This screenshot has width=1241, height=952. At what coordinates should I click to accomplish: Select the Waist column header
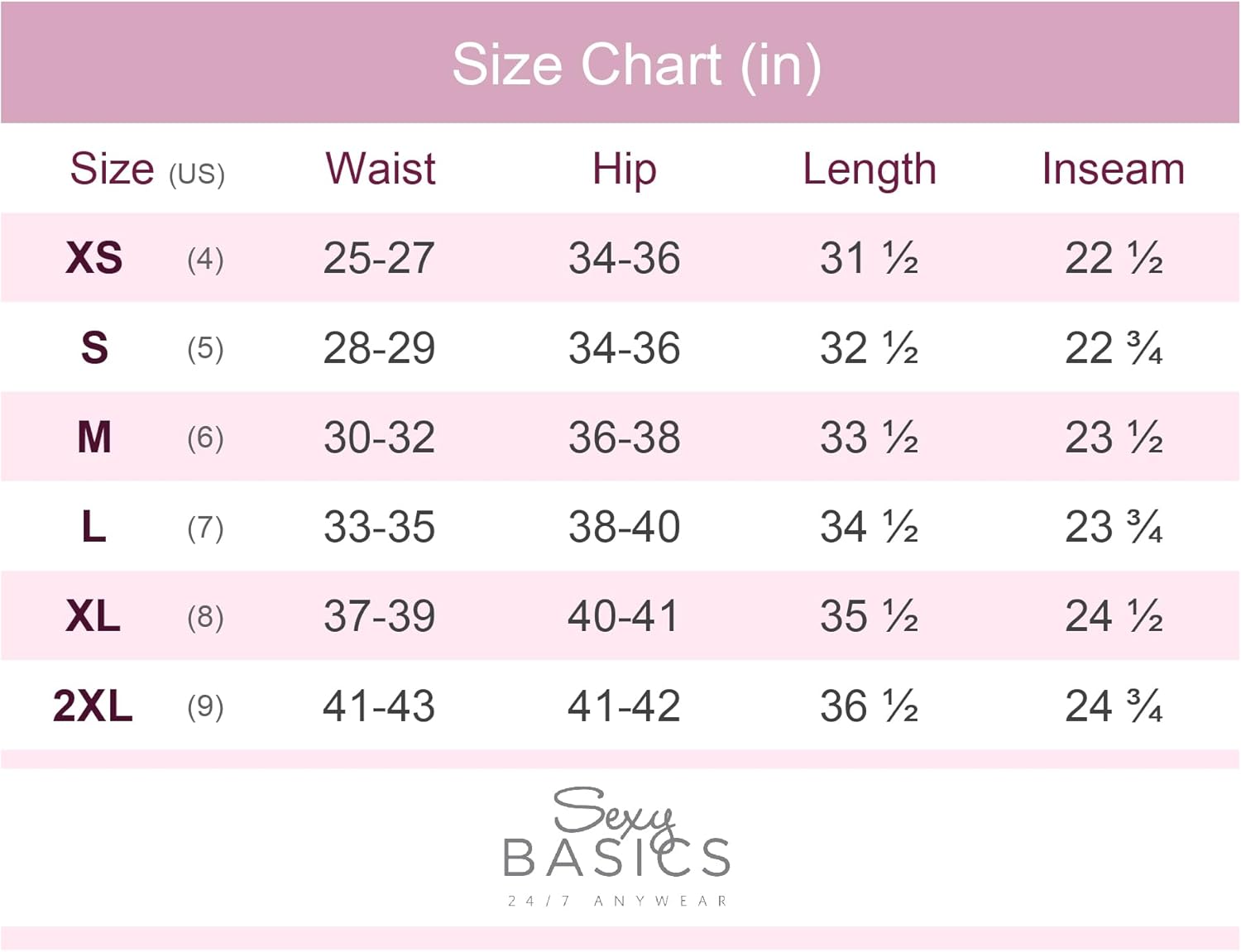point(380,169)
